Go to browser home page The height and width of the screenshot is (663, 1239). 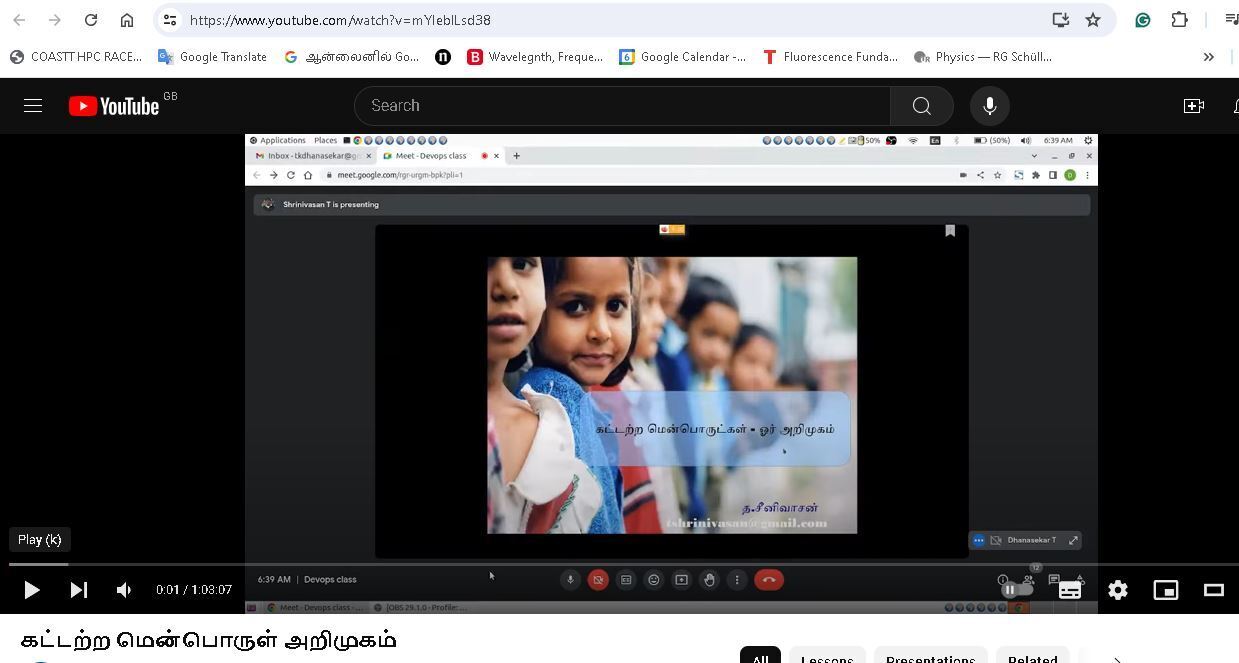[x=127, y=20]
